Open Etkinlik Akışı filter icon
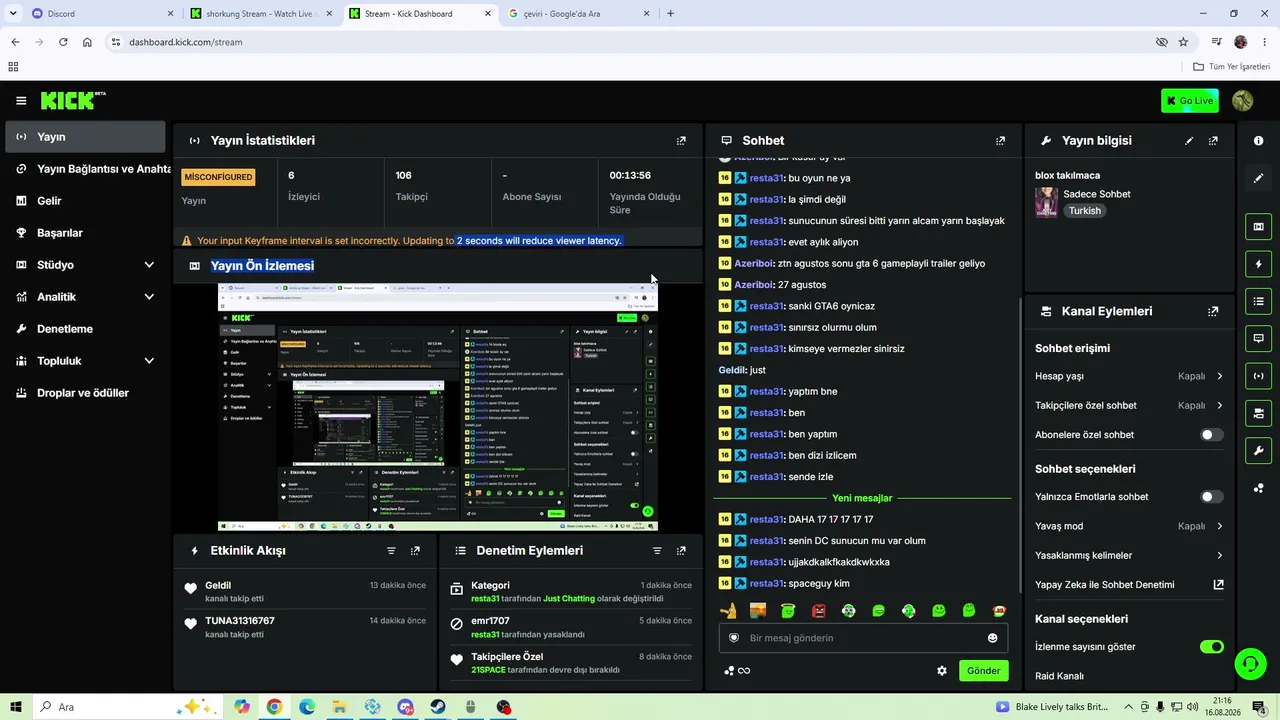 tap(391, 551)
